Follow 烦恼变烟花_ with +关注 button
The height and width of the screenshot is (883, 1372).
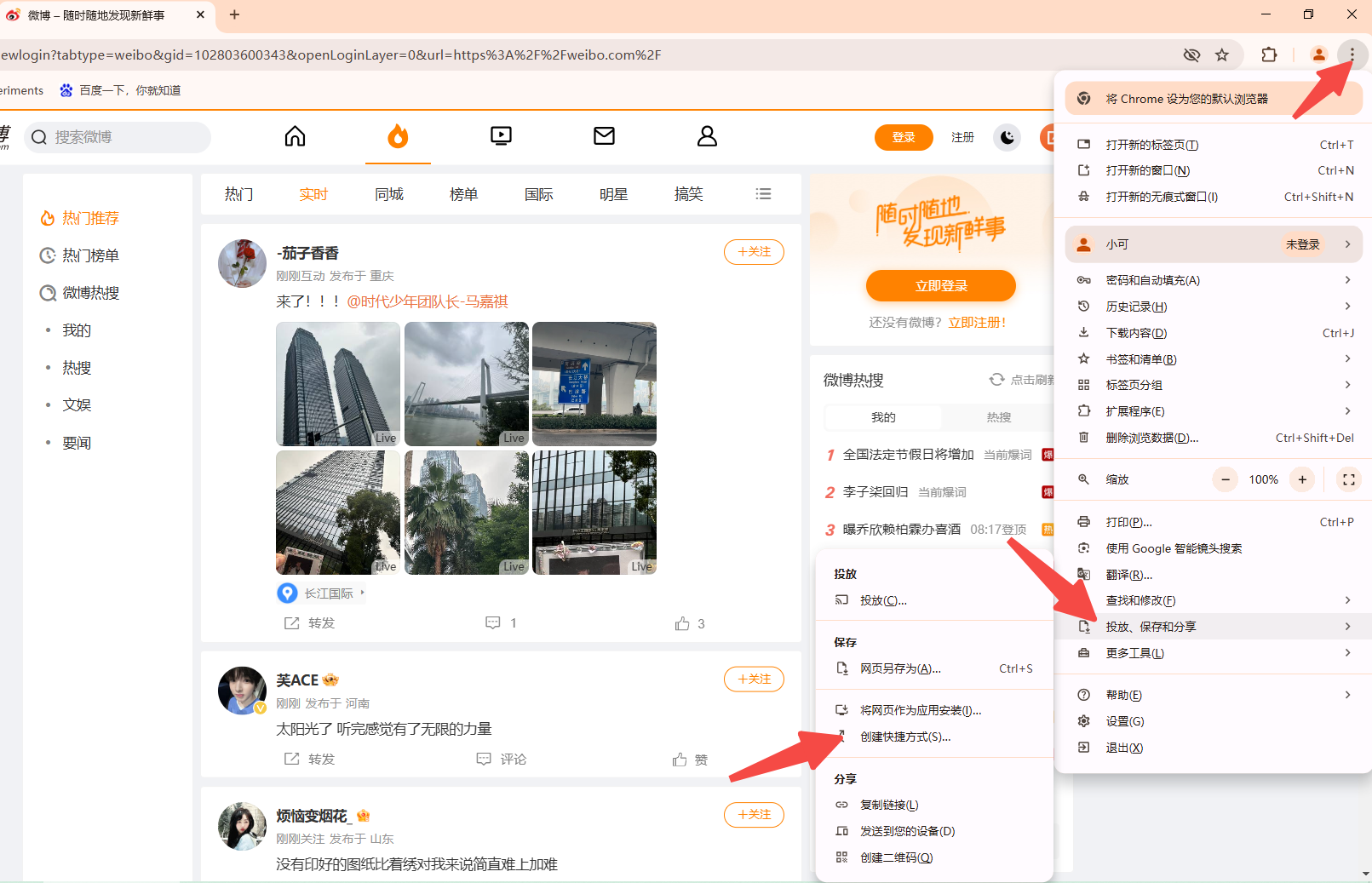coord(754,815)
